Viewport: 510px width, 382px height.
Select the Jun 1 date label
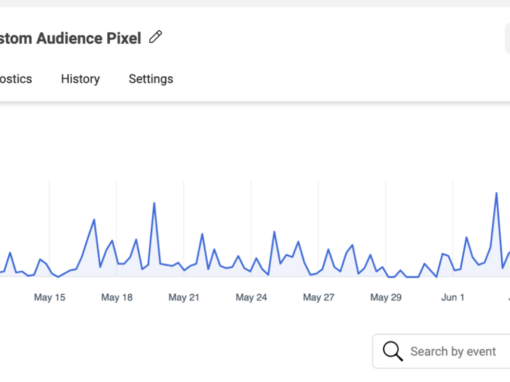(453, 297)
